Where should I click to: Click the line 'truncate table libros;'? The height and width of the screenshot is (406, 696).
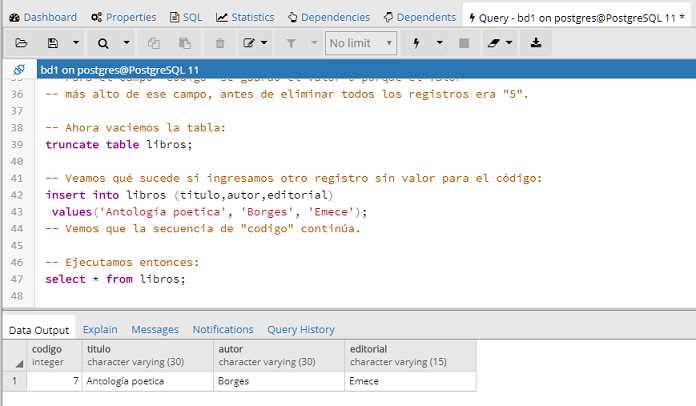tap(119, 145)
